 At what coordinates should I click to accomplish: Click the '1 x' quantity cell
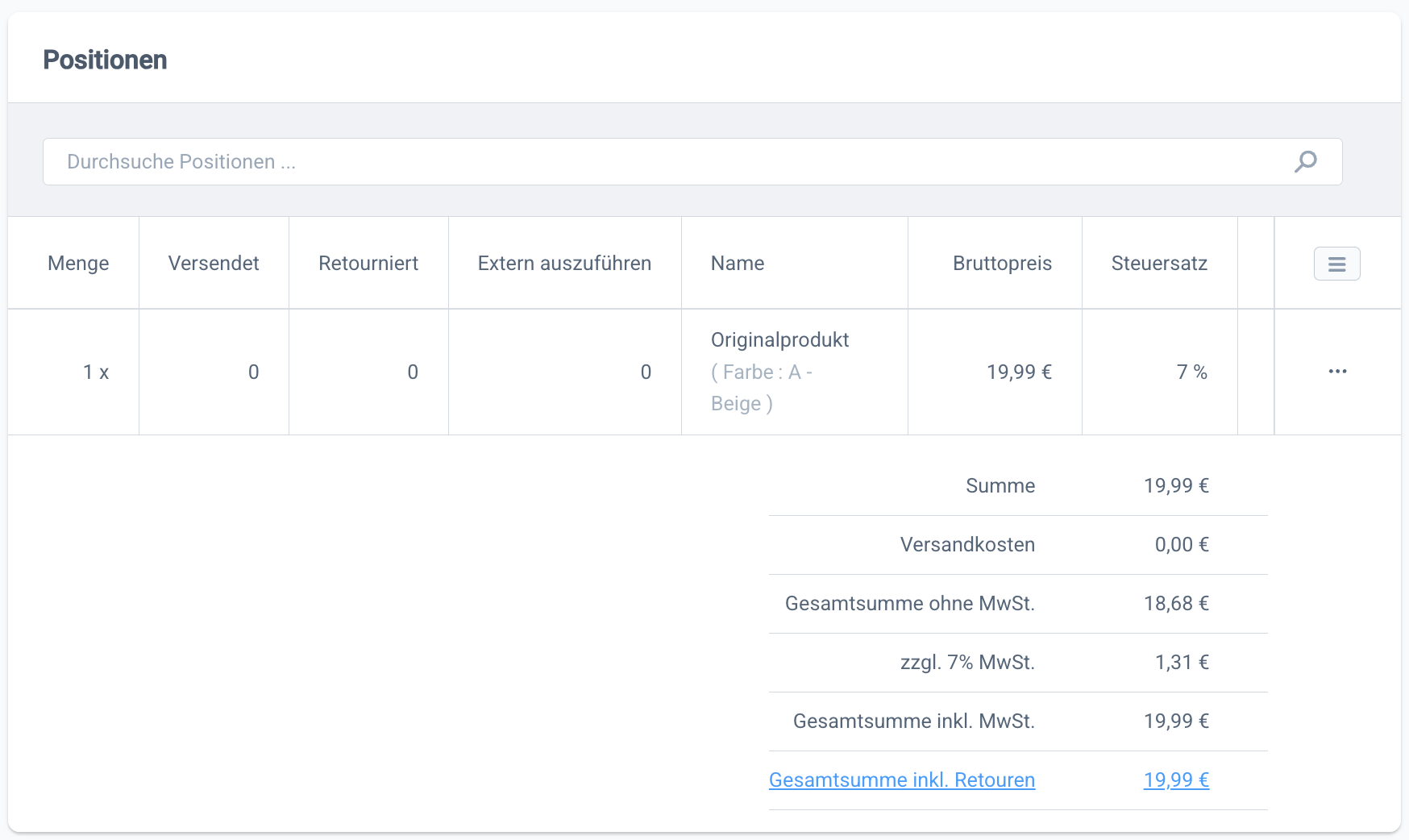[95, 372]
